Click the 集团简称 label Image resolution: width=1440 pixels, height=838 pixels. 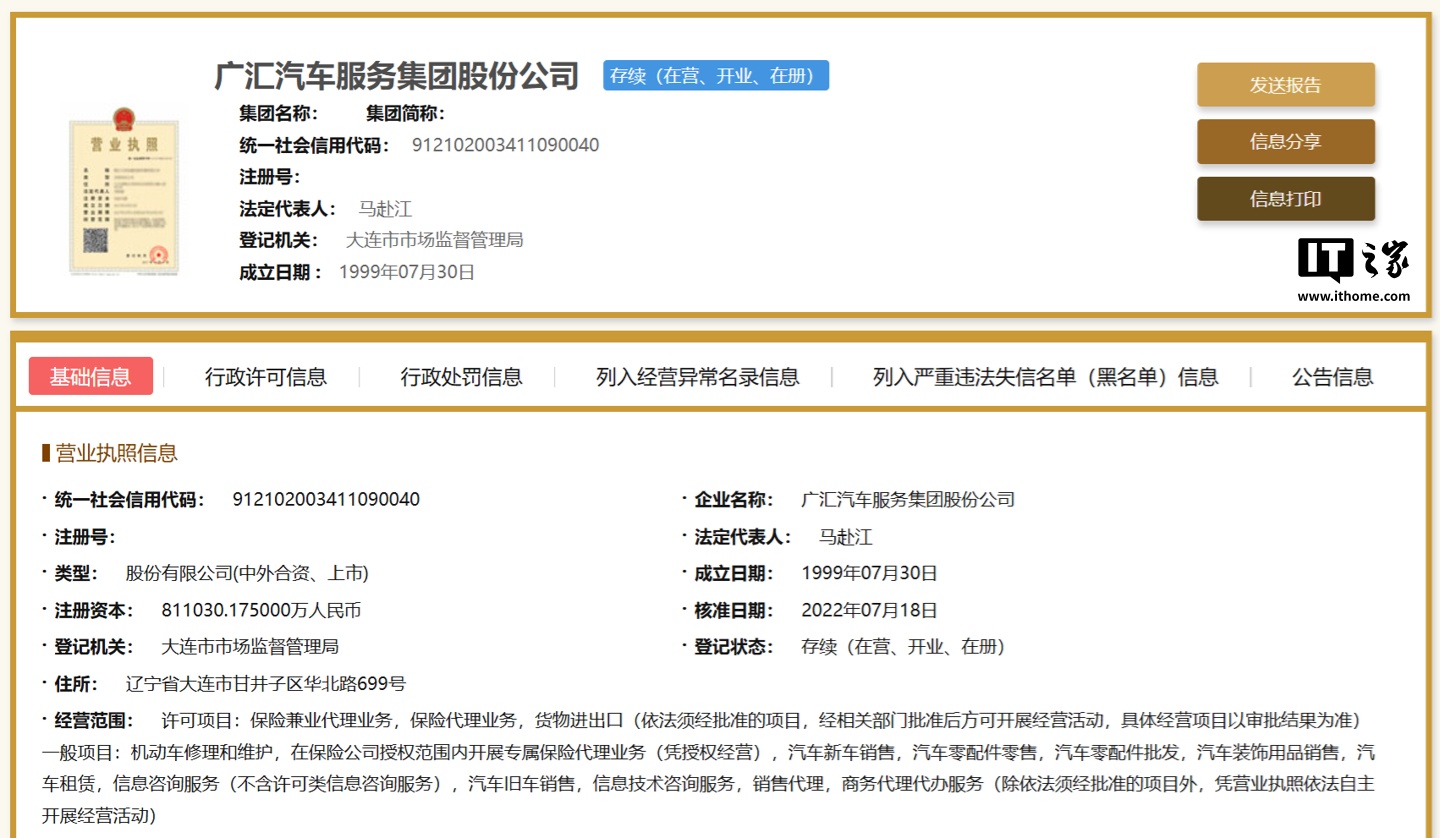tap(406, 113)
